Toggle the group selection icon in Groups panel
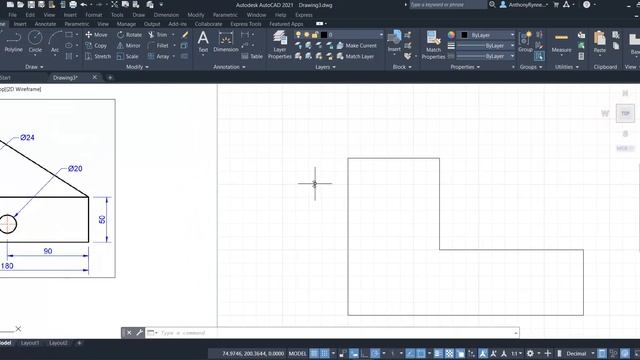 pos(539,56)
